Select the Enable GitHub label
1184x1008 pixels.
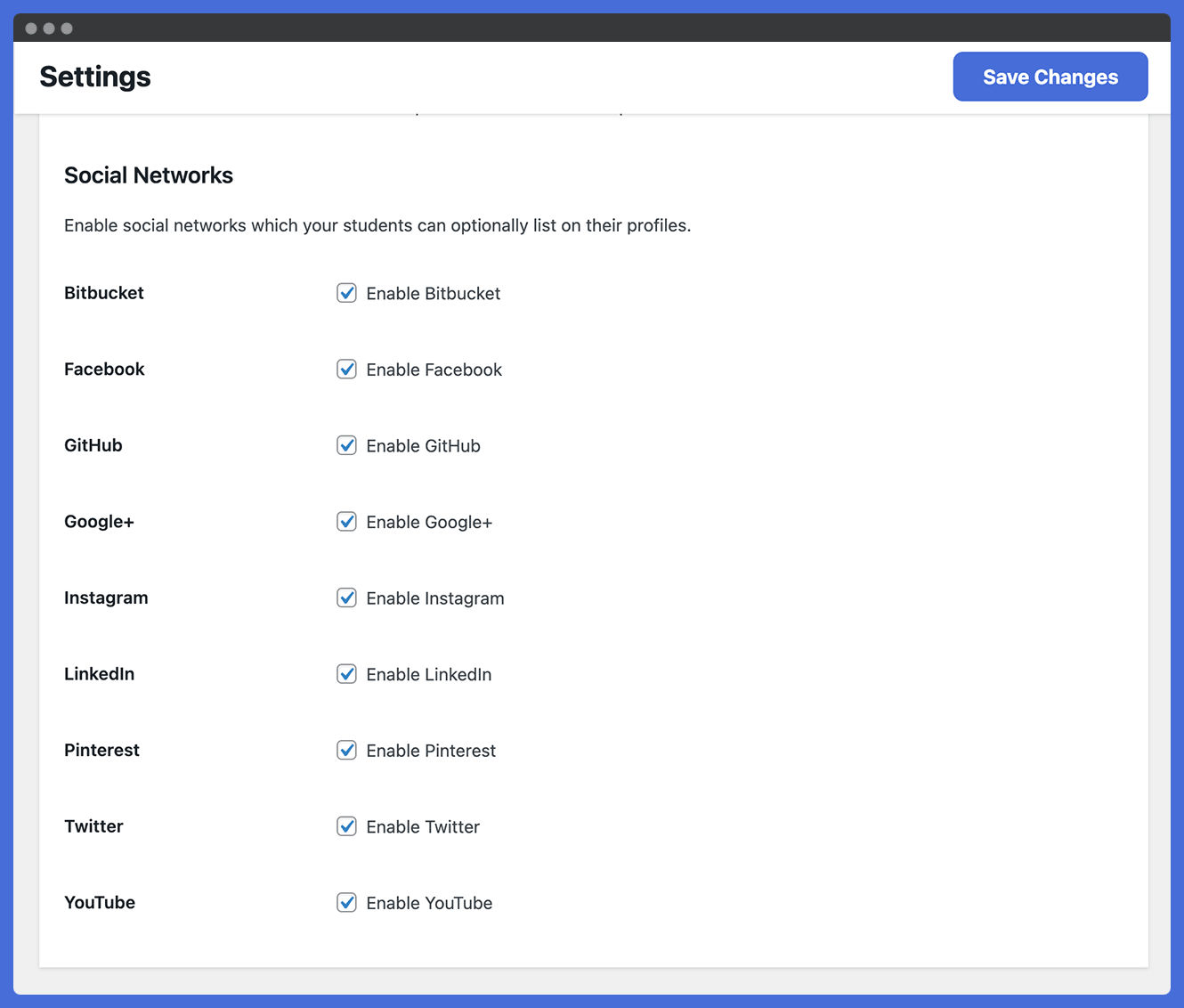[x=424, y=446]
